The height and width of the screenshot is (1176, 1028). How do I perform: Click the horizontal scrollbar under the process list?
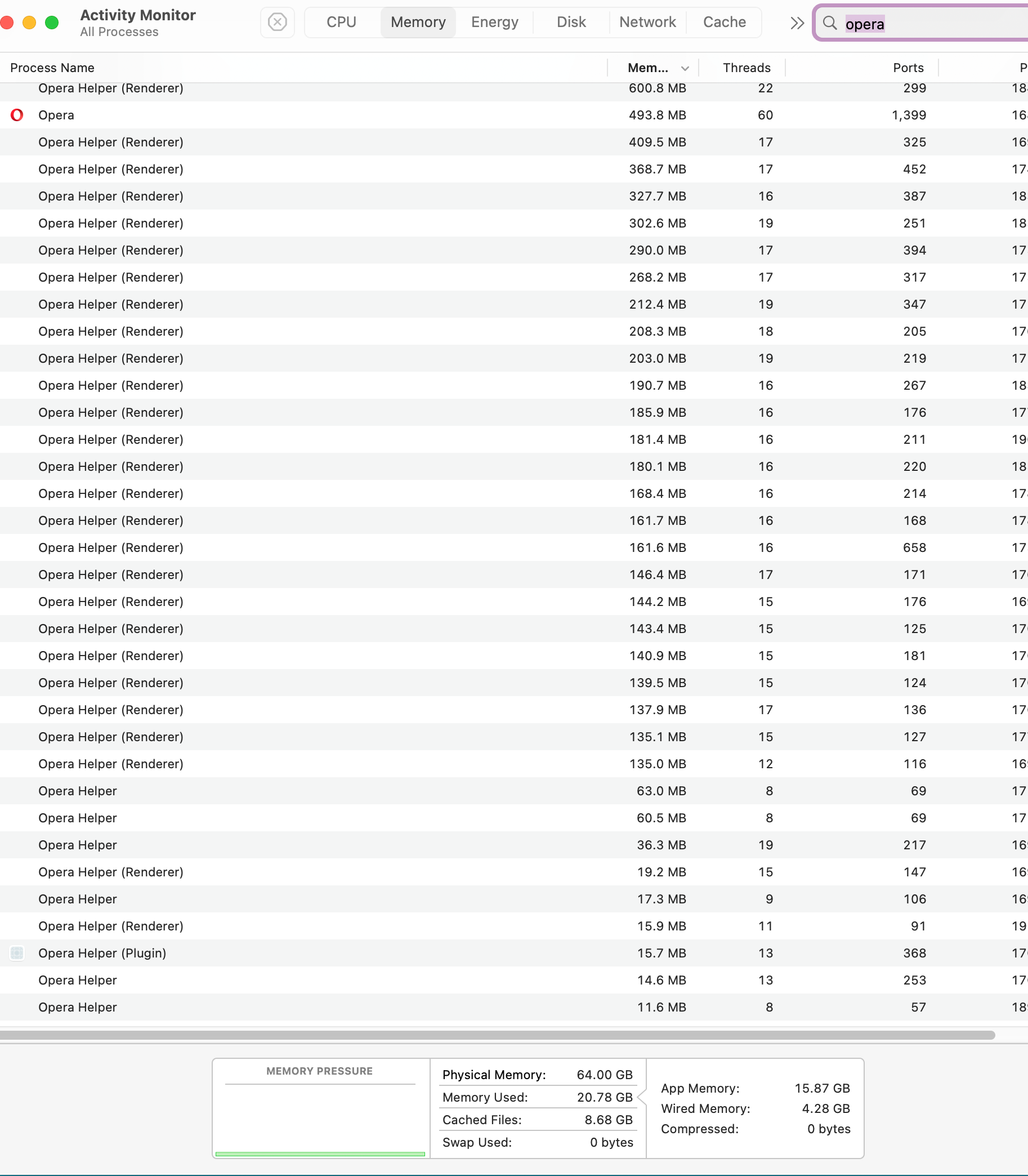coord(497,1035)
